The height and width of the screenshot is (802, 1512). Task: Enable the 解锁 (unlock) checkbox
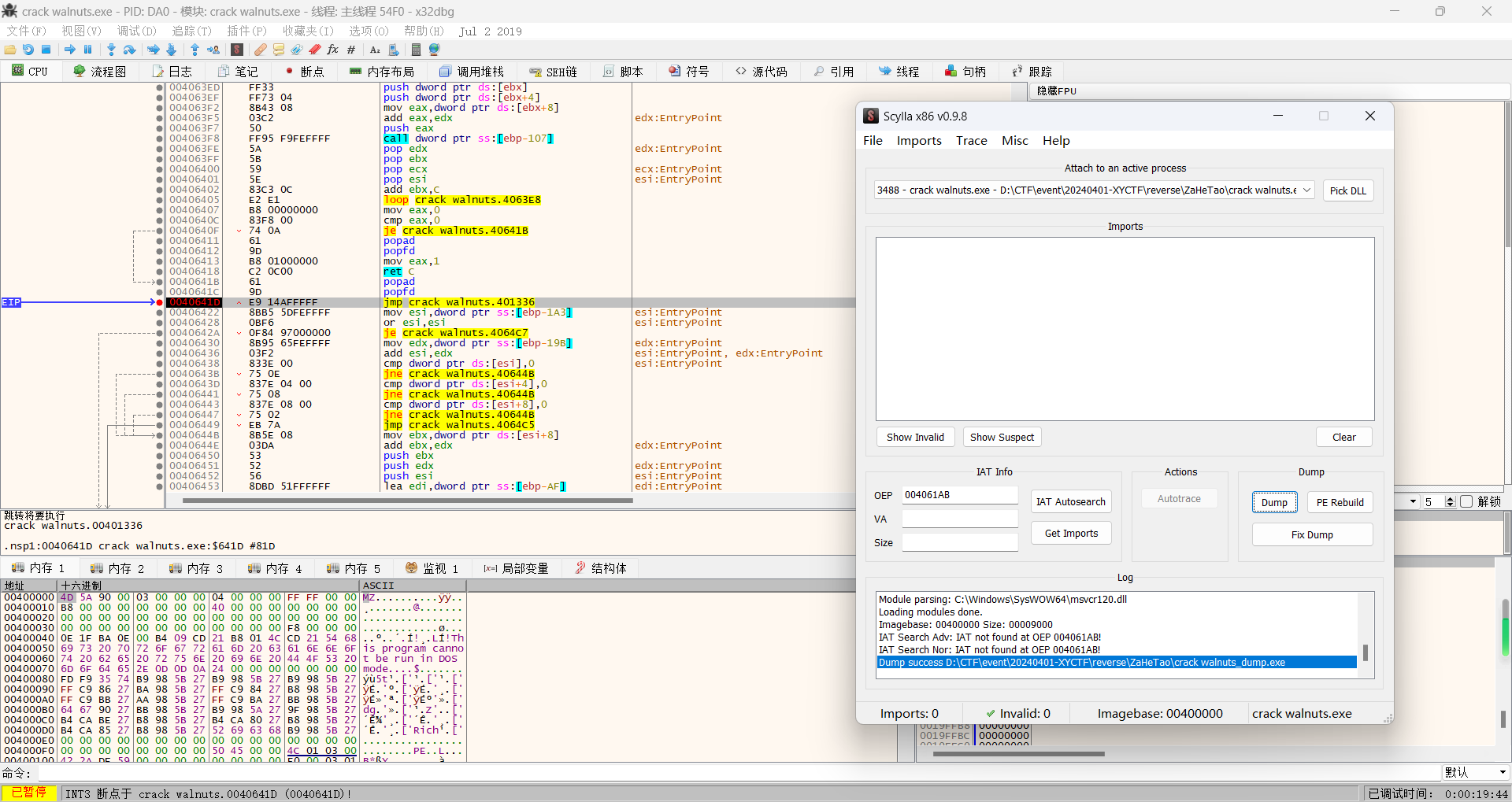(x=1466, y=501)
